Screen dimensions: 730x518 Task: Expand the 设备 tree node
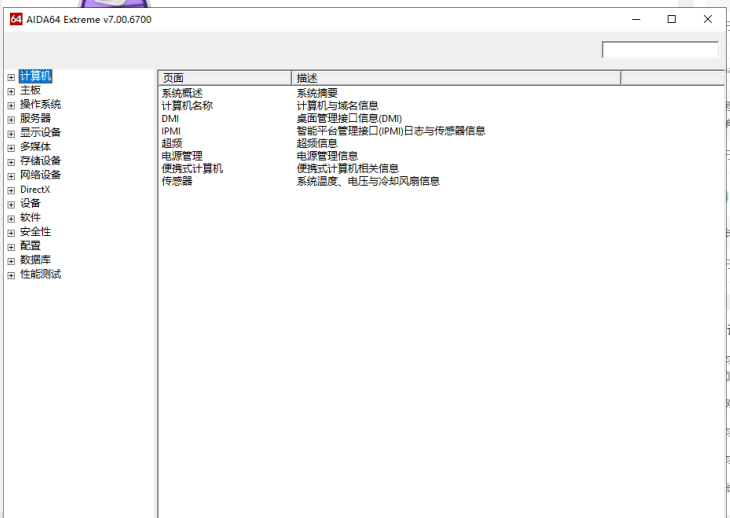11,204
